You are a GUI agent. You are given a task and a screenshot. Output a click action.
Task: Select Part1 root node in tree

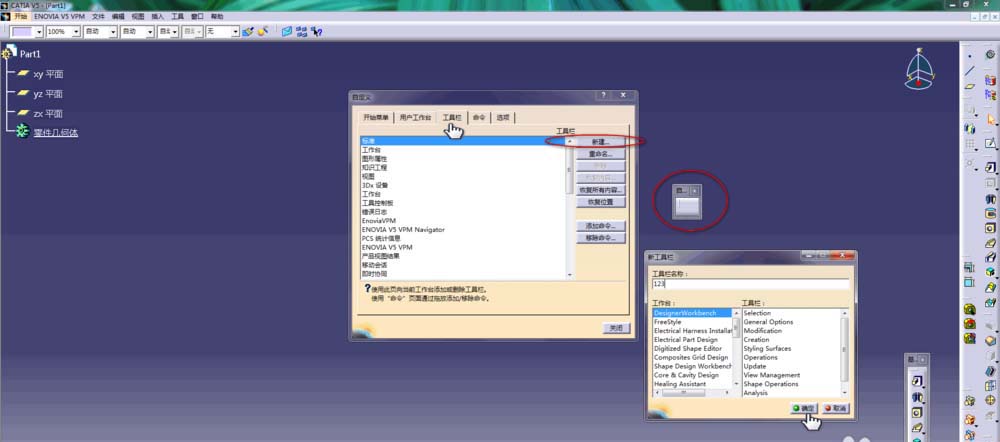click(30, 54)
